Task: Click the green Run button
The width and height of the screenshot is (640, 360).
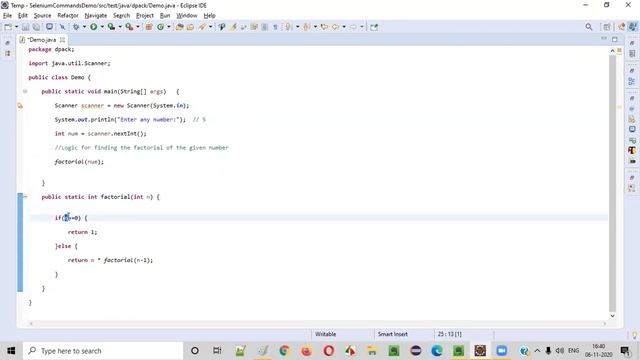Action: 93,27
